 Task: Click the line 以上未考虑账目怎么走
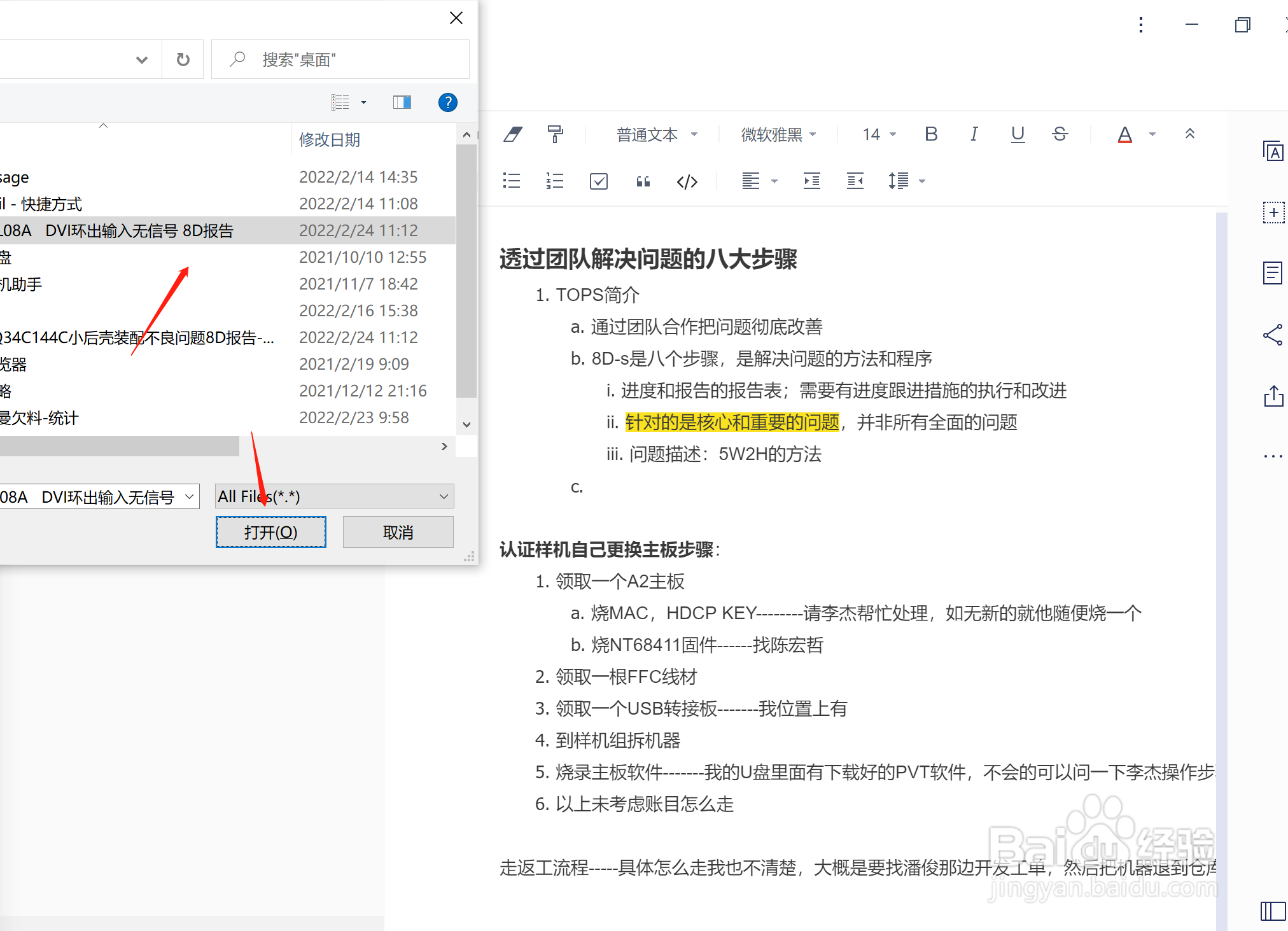pyautogui.click(x=645, y=804)
